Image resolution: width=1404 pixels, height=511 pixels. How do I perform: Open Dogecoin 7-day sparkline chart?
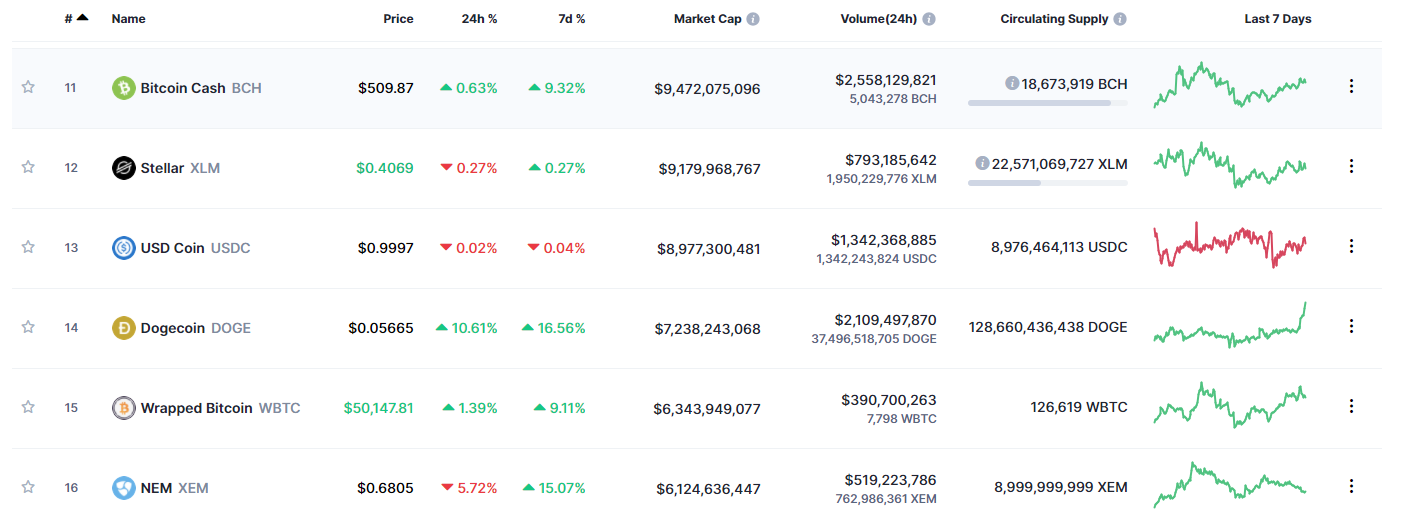[1230, 324]
